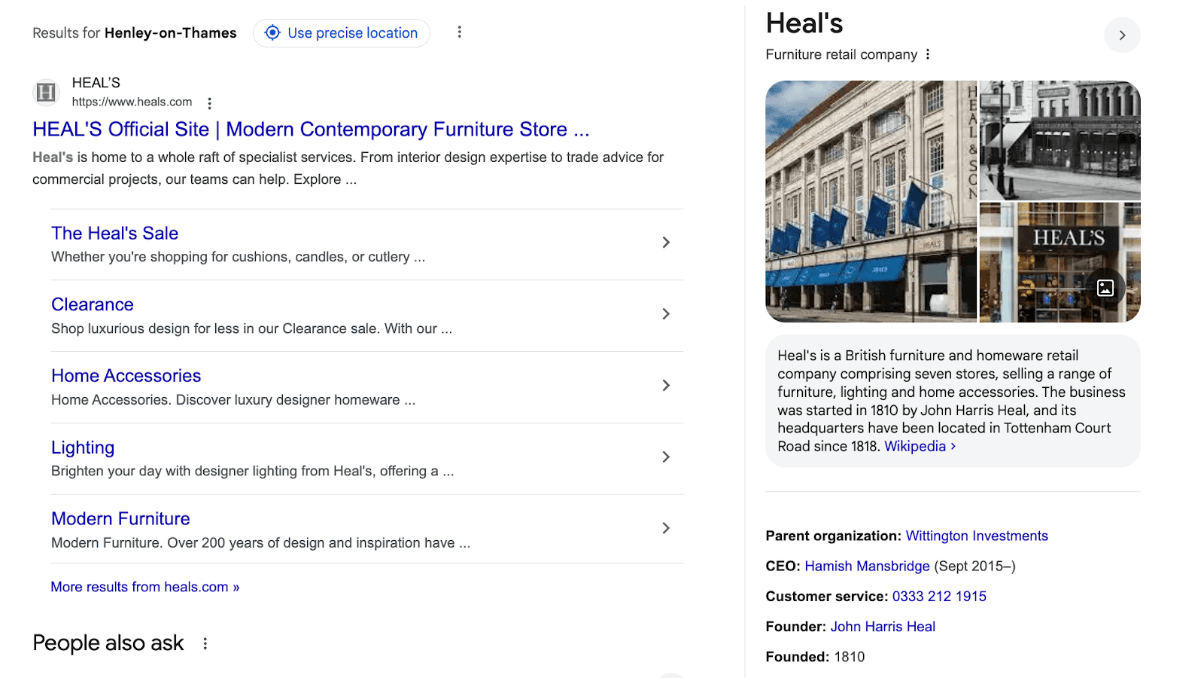Open the HEAL'S Official Site result link
Image resolution: width=1180 pixels, height=690 pixels.
310,129
